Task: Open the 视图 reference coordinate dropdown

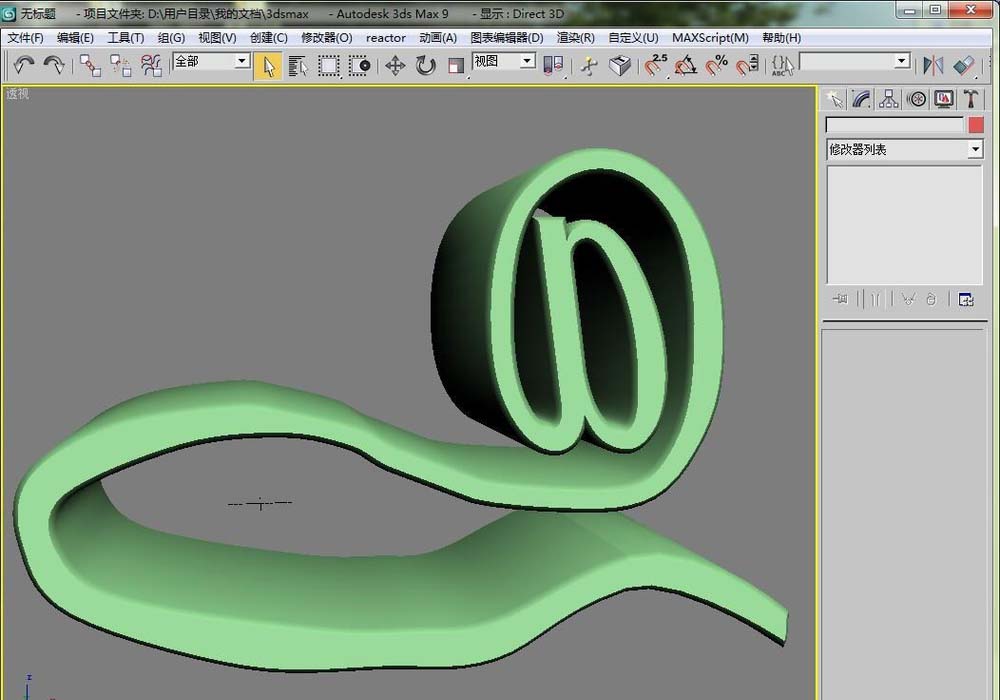Action: click(x=527, y=61)
